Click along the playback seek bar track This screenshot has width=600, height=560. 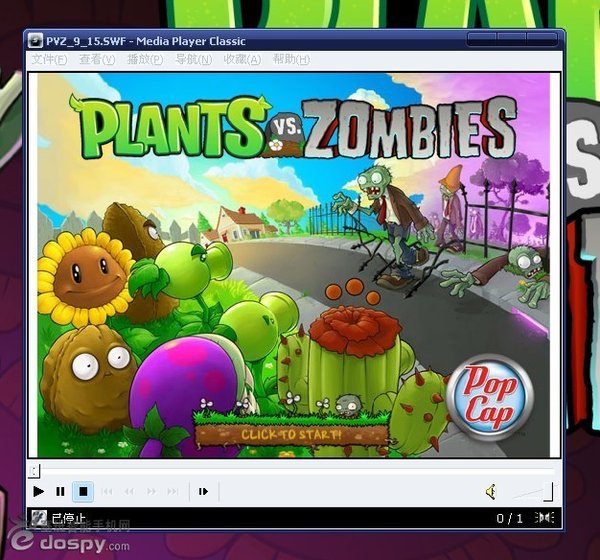(x=295, y=470)
